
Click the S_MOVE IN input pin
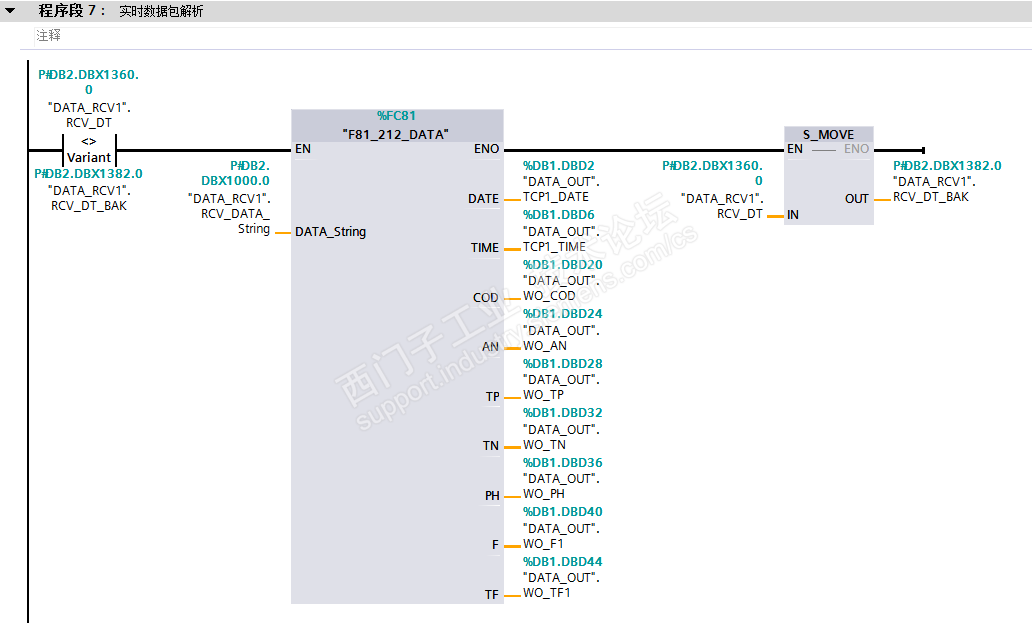tap(793, 215)
